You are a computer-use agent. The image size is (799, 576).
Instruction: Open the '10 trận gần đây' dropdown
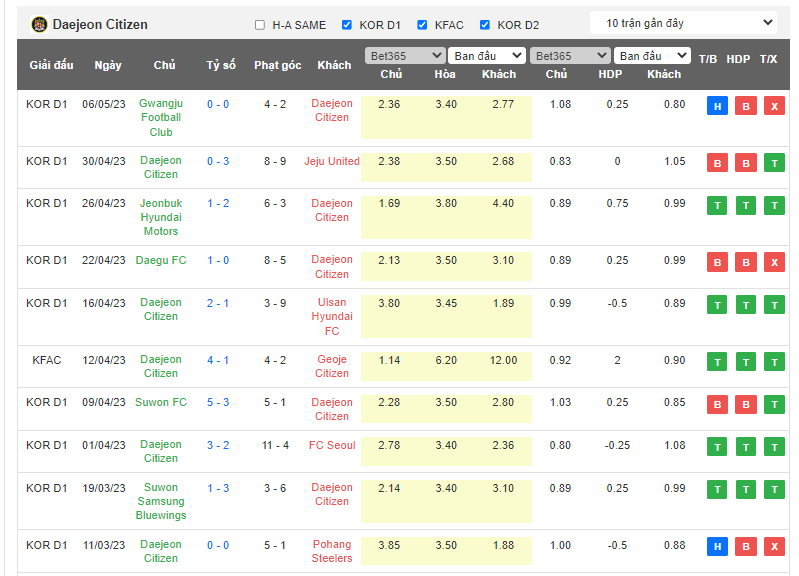(683, 23)
